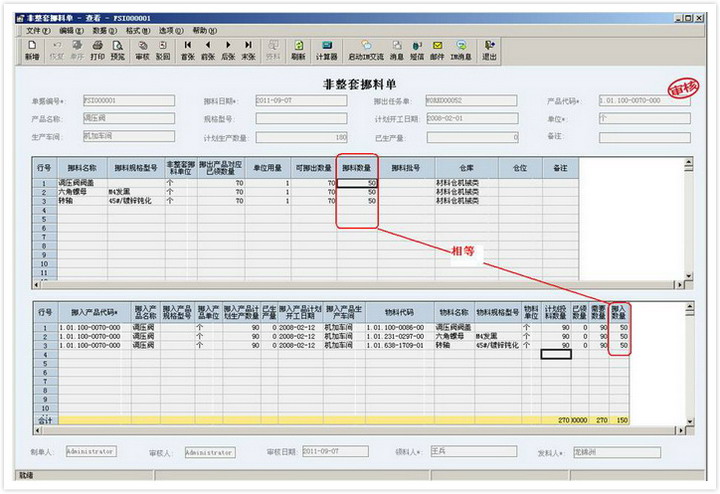Screen dimensions: 720x494
Task: Open 预览 print preview icon
Action: [118, 51]
